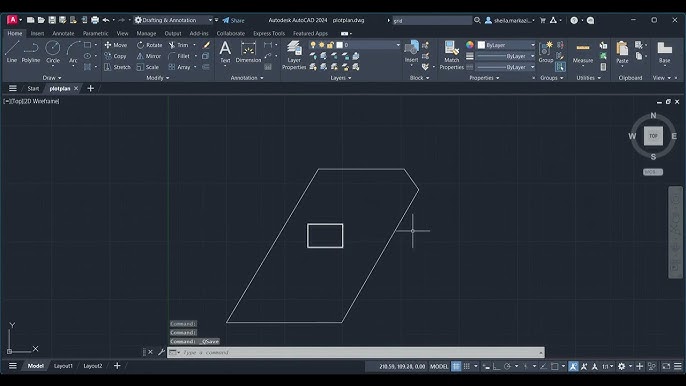The height and width of the screenshot is (386, 686).
Task: Activate the Polyline tool
Action: click(31, 52)
